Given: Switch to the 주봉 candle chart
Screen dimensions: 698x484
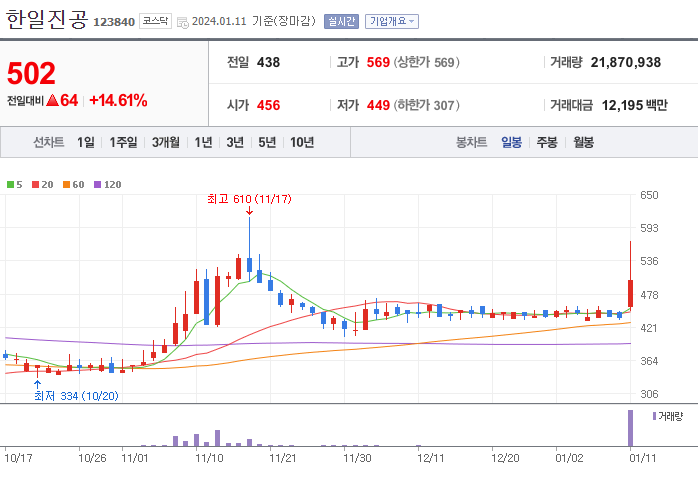Looking at the screenshot, I should click(547, 142).
